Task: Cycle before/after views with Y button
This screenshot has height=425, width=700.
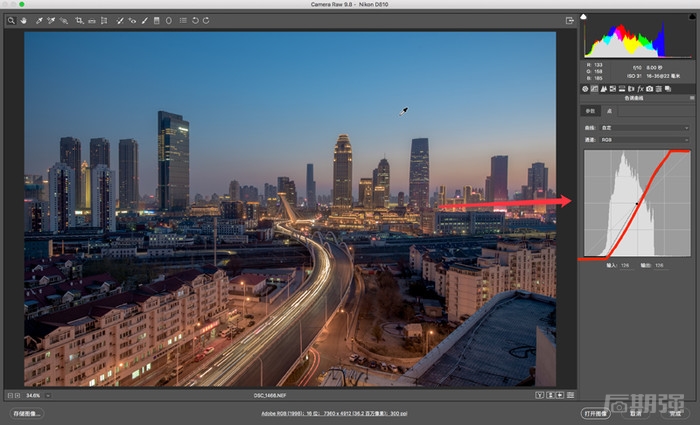Action: tap(539, 395)
